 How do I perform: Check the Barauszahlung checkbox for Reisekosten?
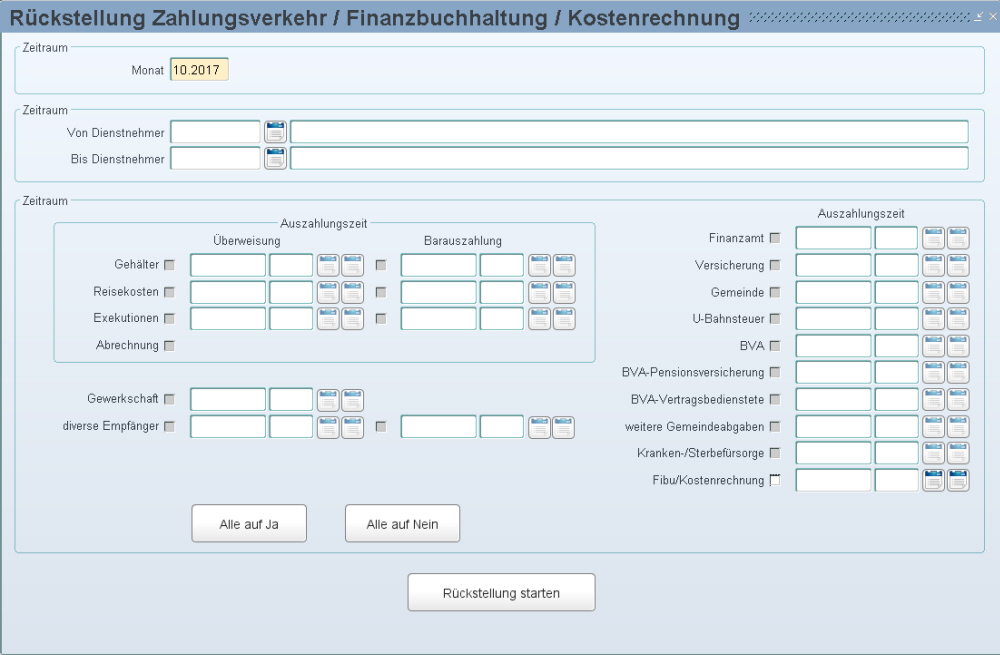pyautogui.click(x=380, y=292)
